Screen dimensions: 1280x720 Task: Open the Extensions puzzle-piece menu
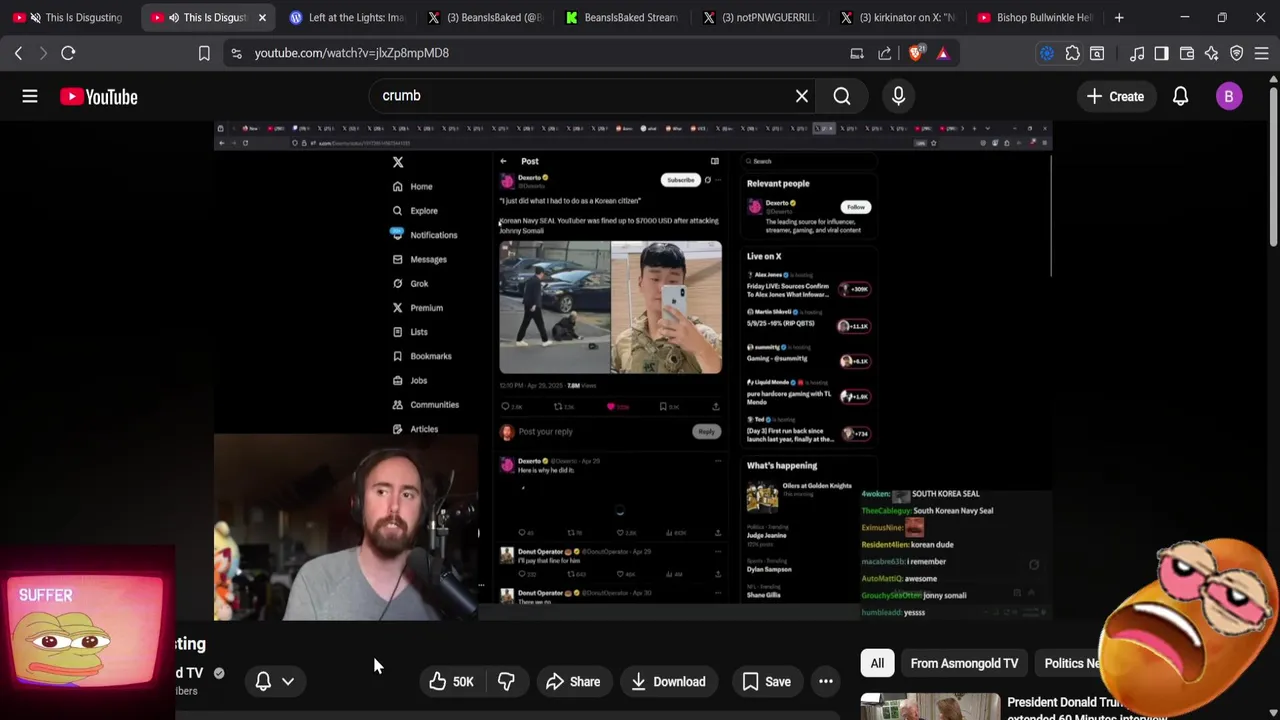1072,53
